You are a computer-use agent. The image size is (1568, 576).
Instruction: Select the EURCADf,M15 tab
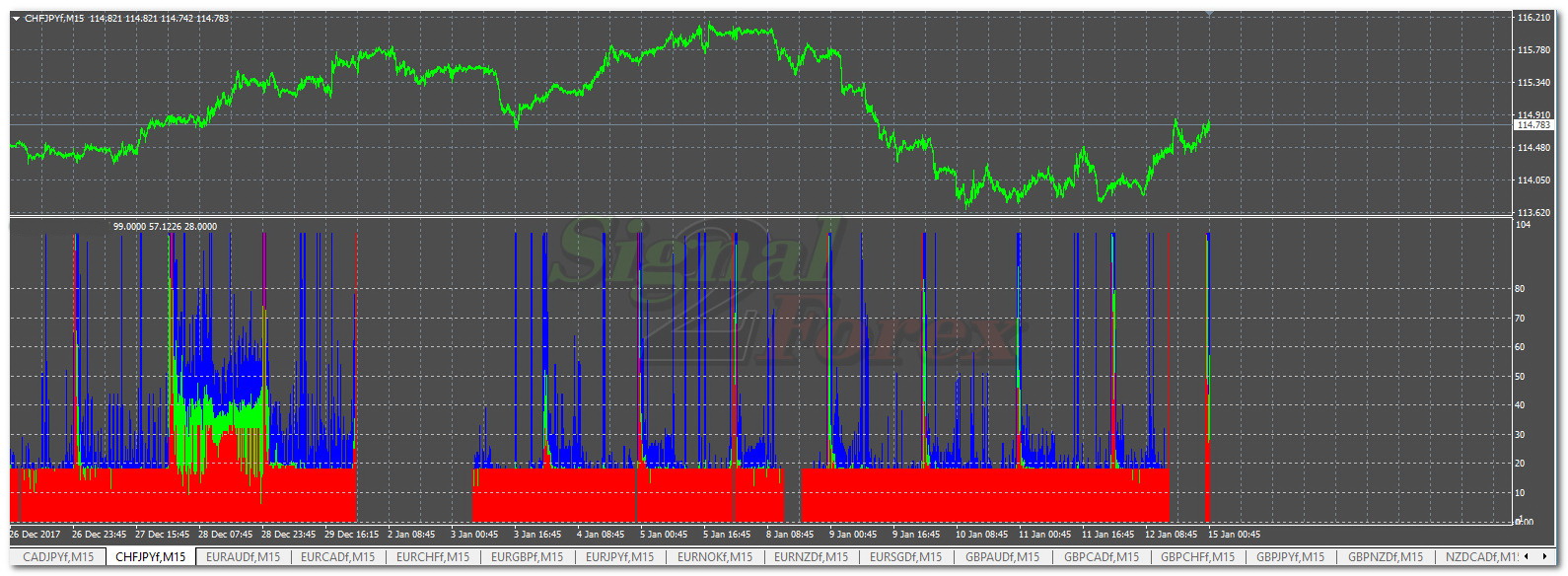click(x=337, y=557)
